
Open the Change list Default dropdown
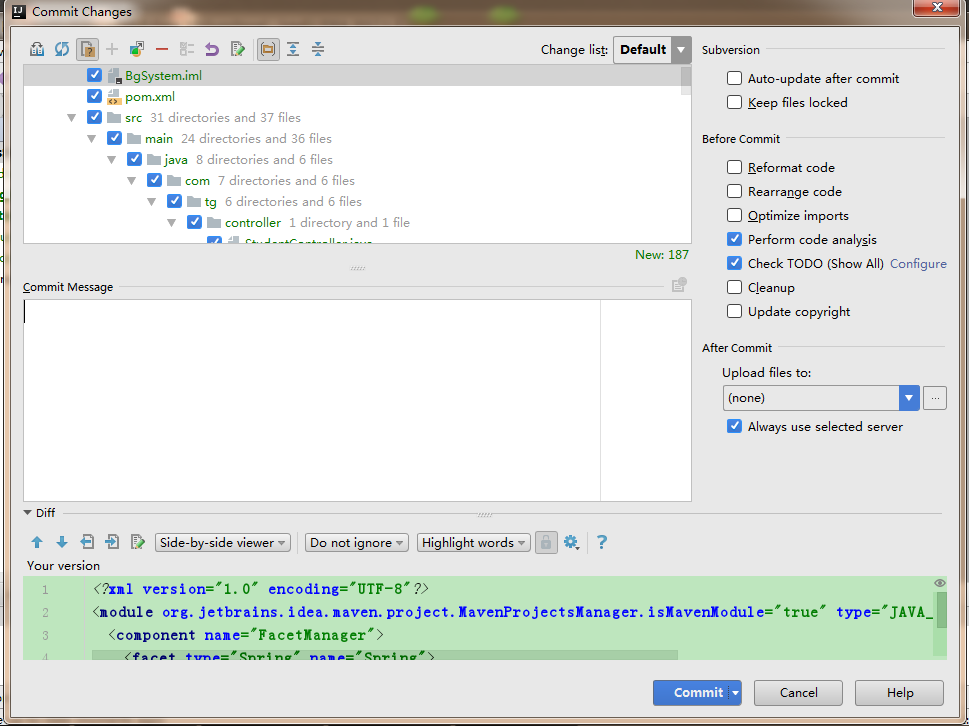pos(652,49)
